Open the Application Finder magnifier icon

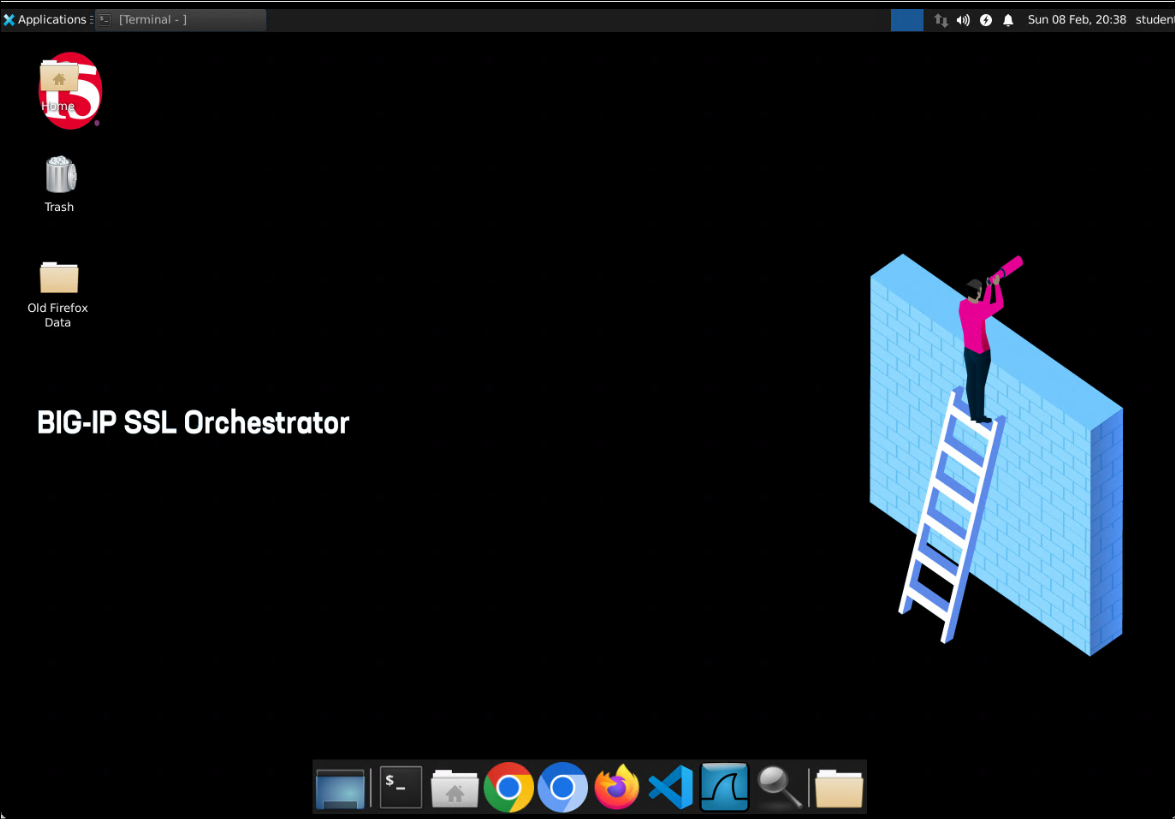pos(779,788)
